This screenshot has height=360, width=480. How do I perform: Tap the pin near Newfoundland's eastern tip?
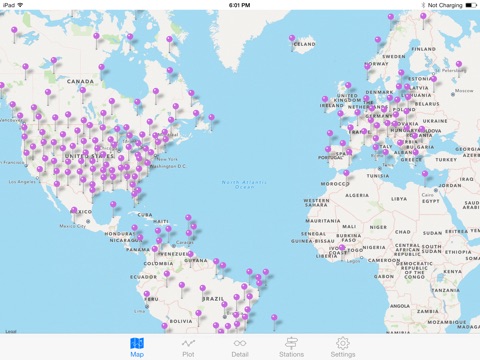[x=211, y=117]
